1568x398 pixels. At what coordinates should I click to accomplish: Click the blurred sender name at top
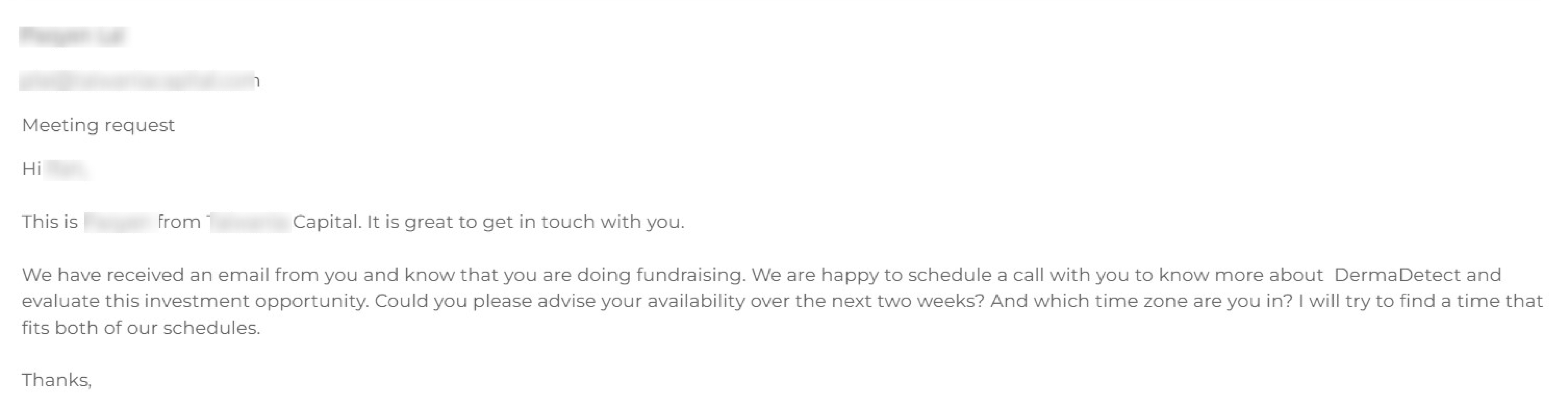[x=72, y=36]
